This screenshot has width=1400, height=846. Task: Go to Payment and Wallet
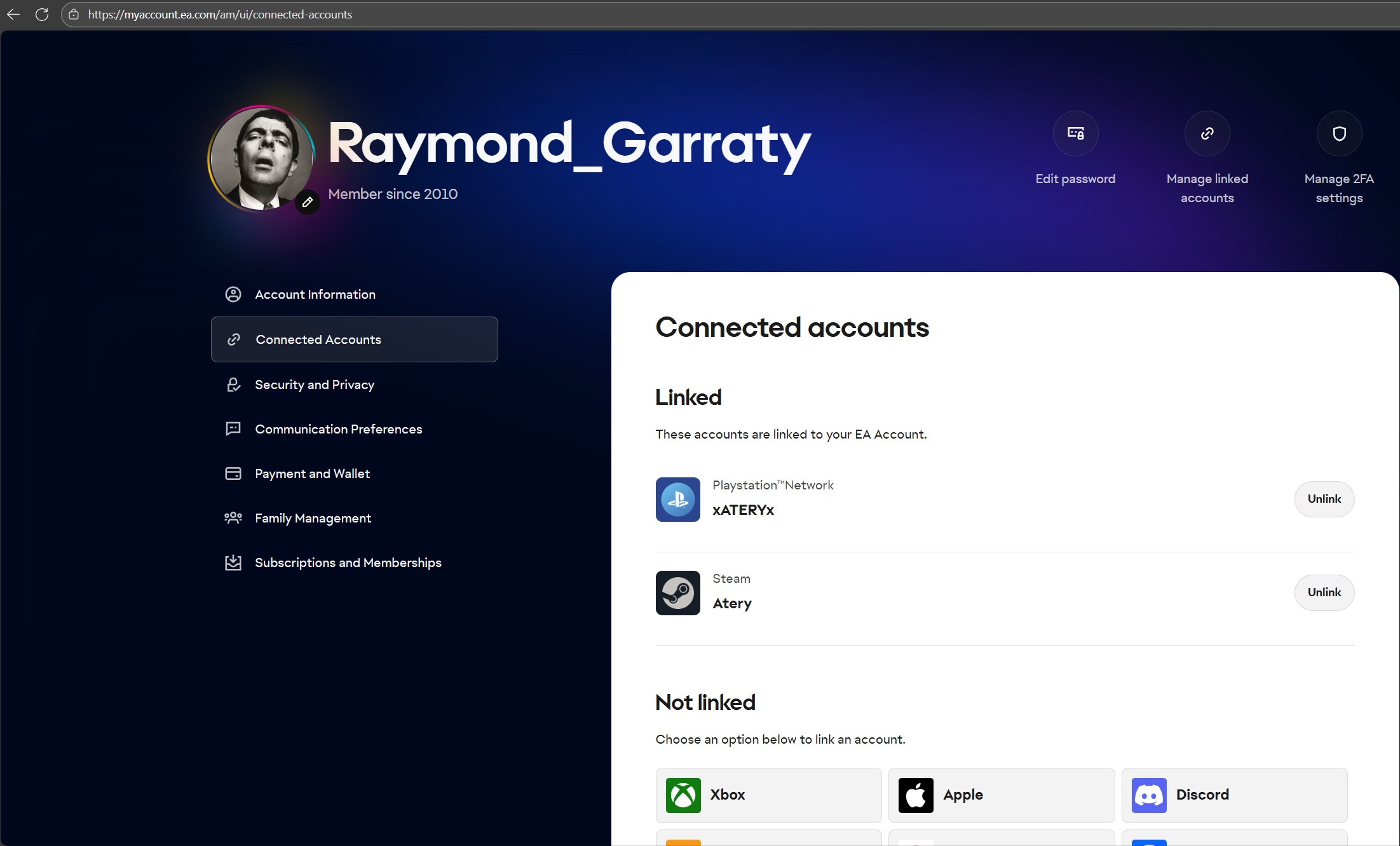(312, 474)
